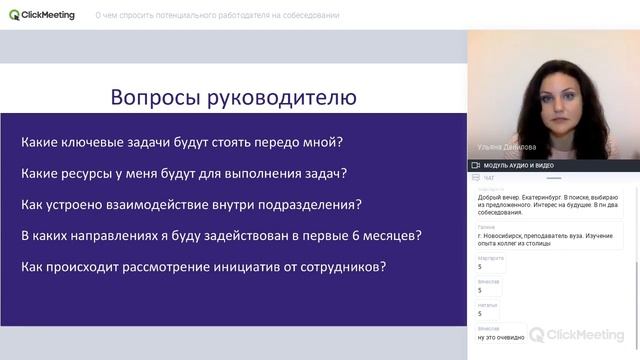The height and width of the screenshot is (360, 640).
Task: Click the chat message ну это очевидно
Action: click(501, 334)
